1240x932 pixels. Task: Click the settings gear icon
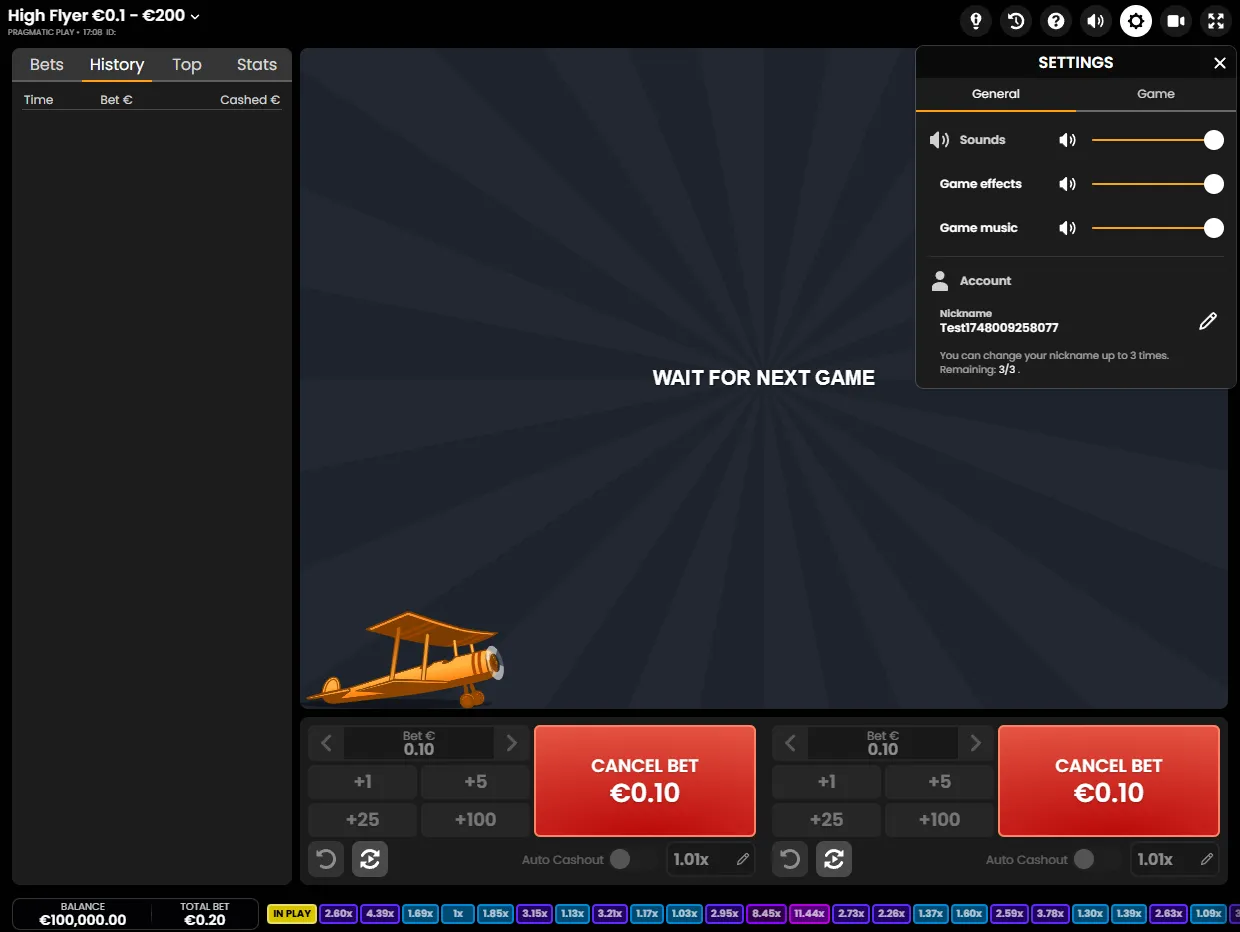[1136, 20]
